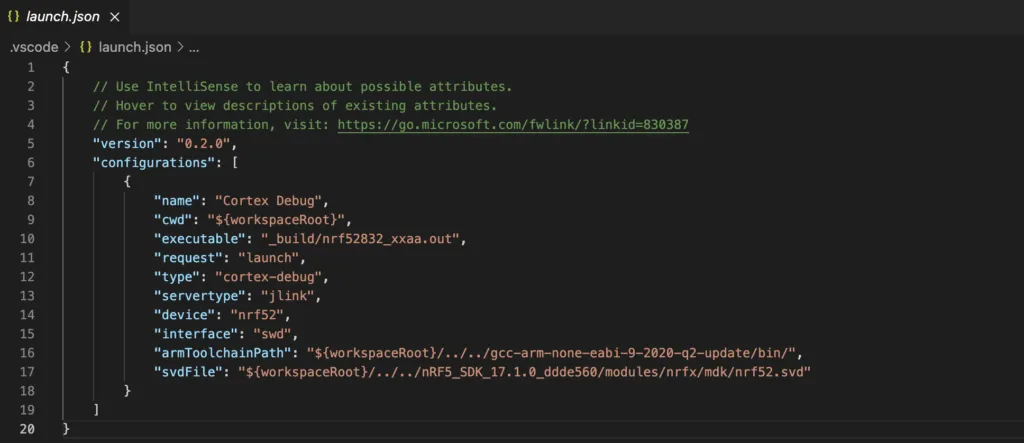Click the svdFile nrf52.svd path string
1024x443 pixels.
pyautogui.click(x=521, y=371)
